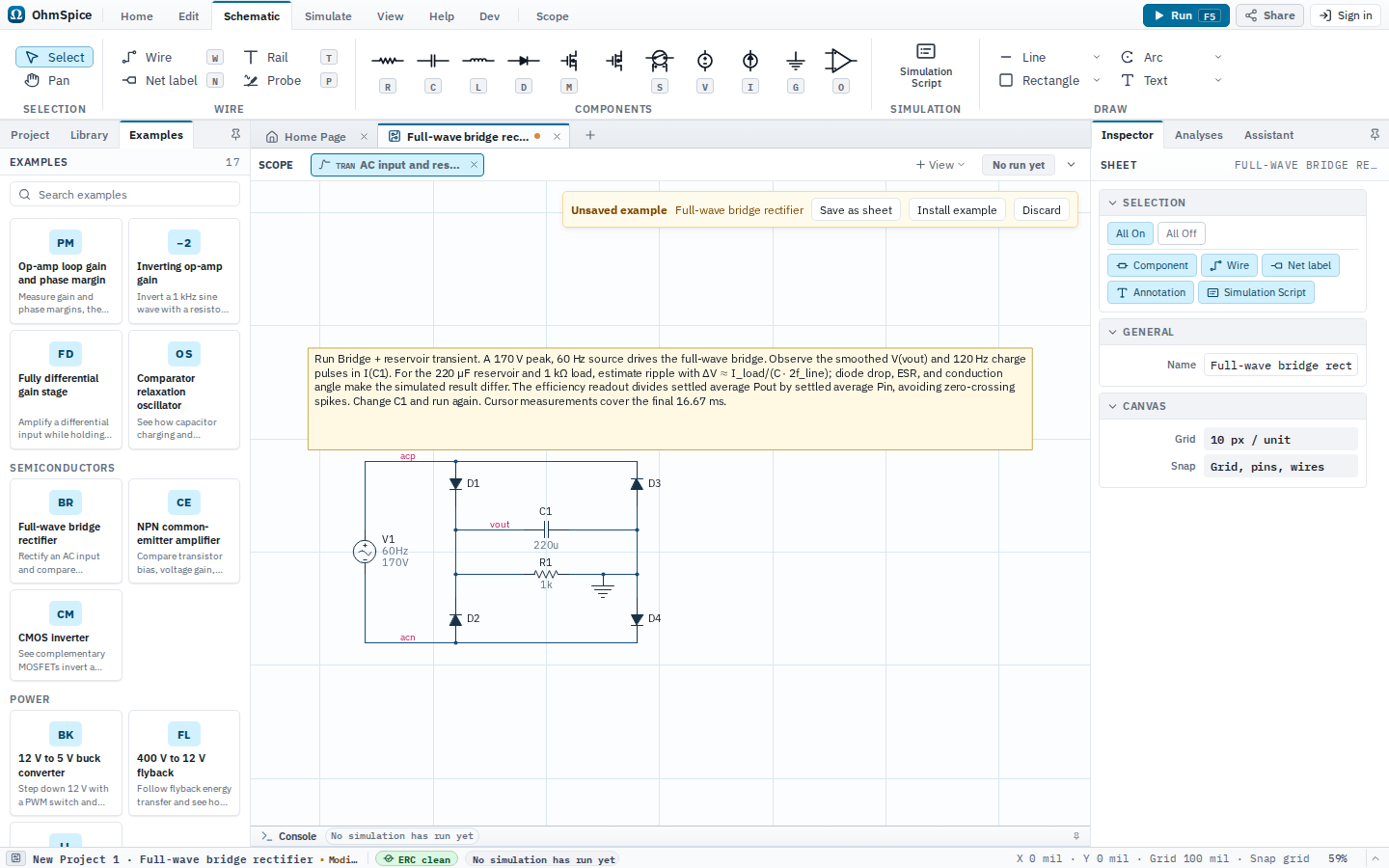Focus the Search examples field
This screenshot has height=868, width=1389.
(124, 195)
